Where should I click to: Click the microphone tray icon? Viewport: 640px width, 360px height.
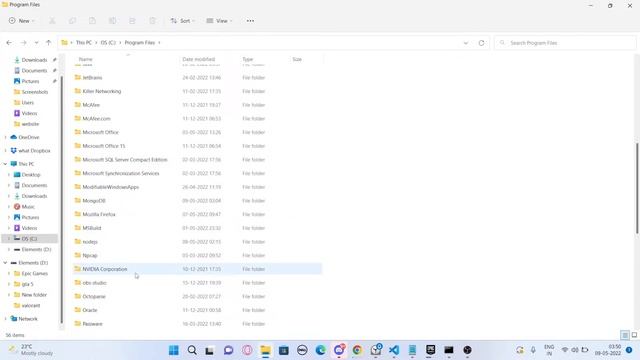[x=533, y=350]
